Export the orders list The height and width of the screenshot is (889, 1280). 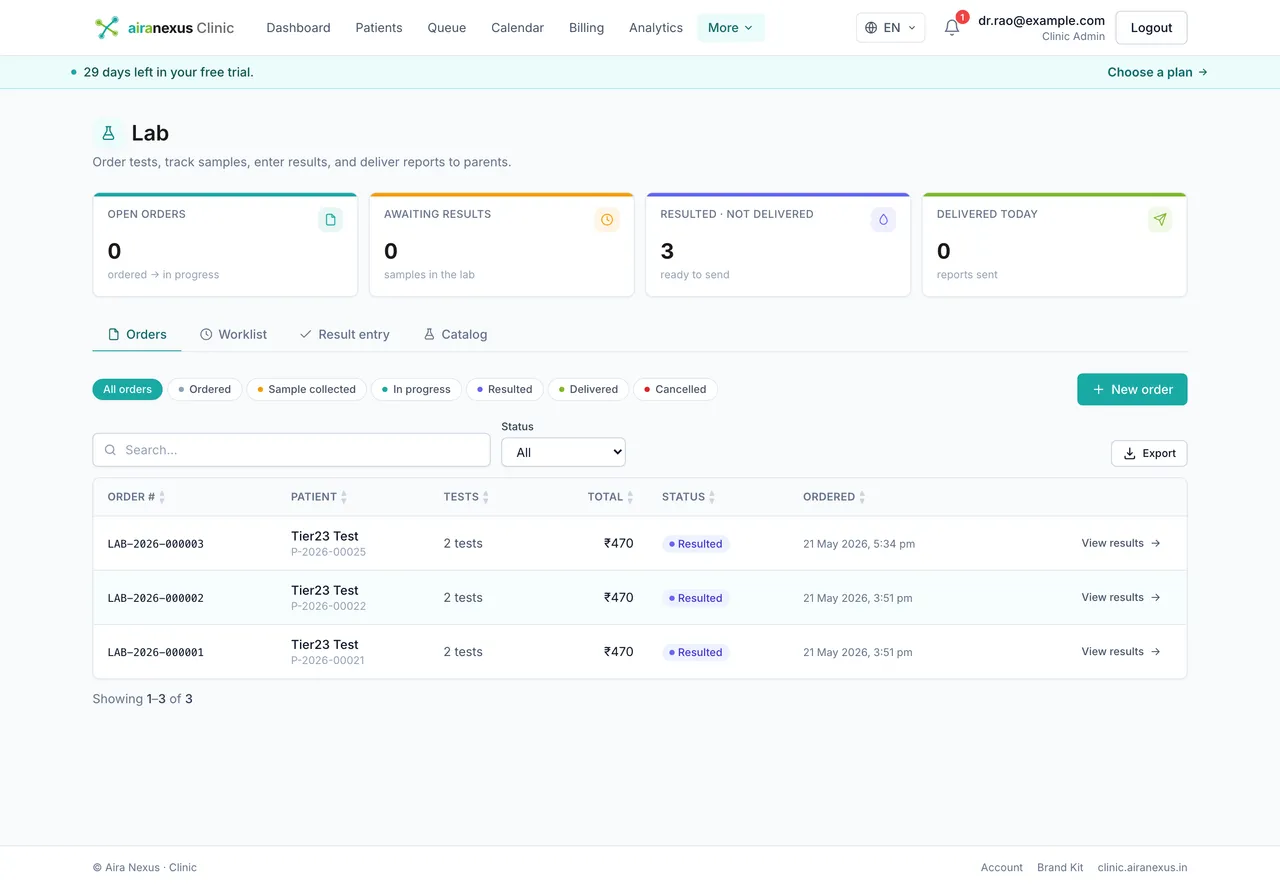point(1149,453)
